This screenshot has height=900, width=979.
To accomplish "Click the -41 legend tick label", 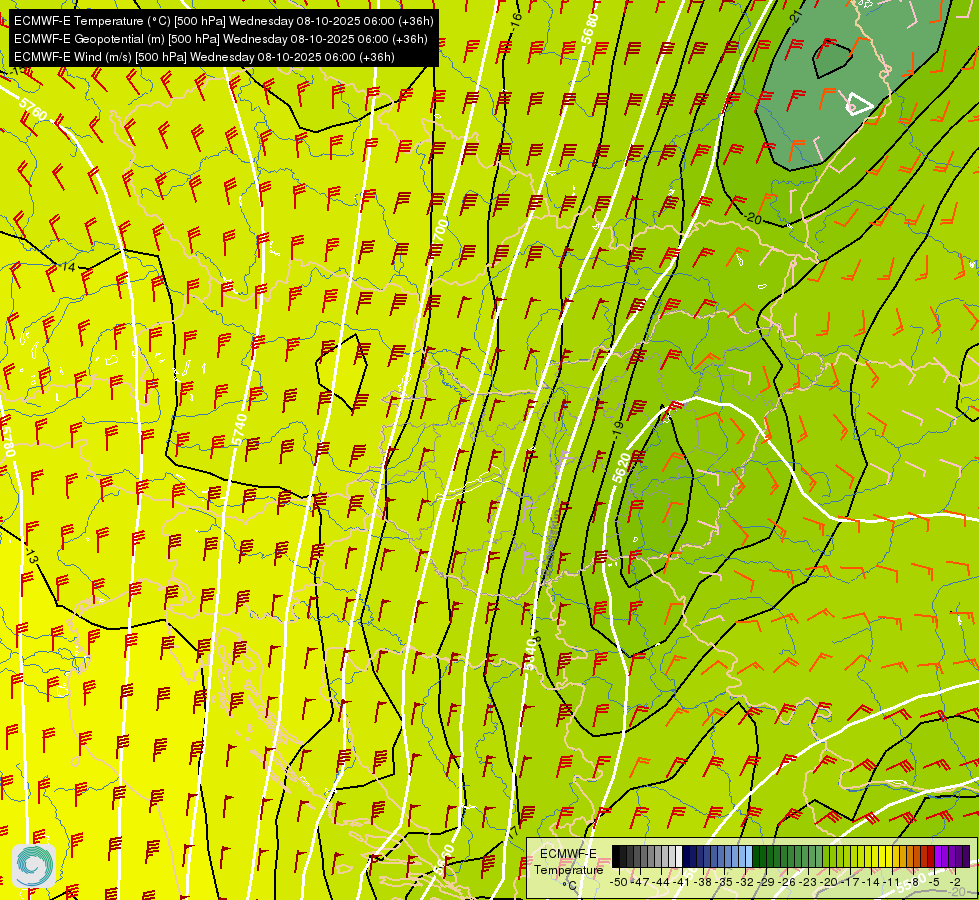I will (x=681, y=883).
